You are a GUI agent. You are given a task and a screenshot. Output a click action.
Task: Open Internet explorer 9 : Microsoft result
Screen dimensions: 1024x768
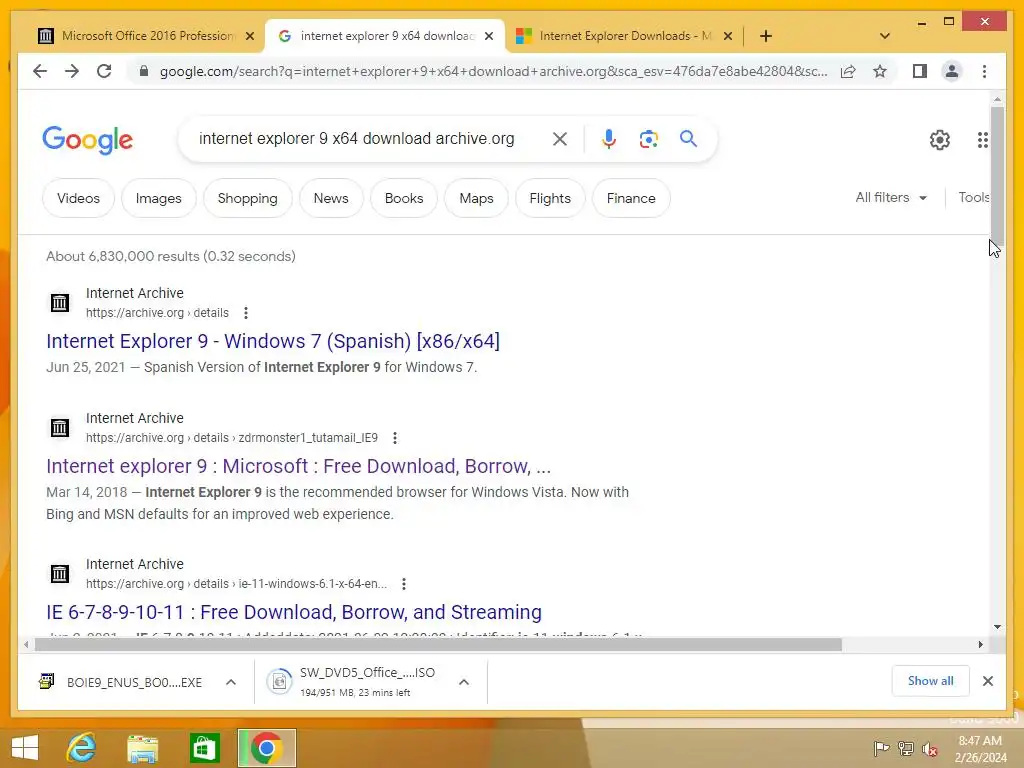[298, 466]
